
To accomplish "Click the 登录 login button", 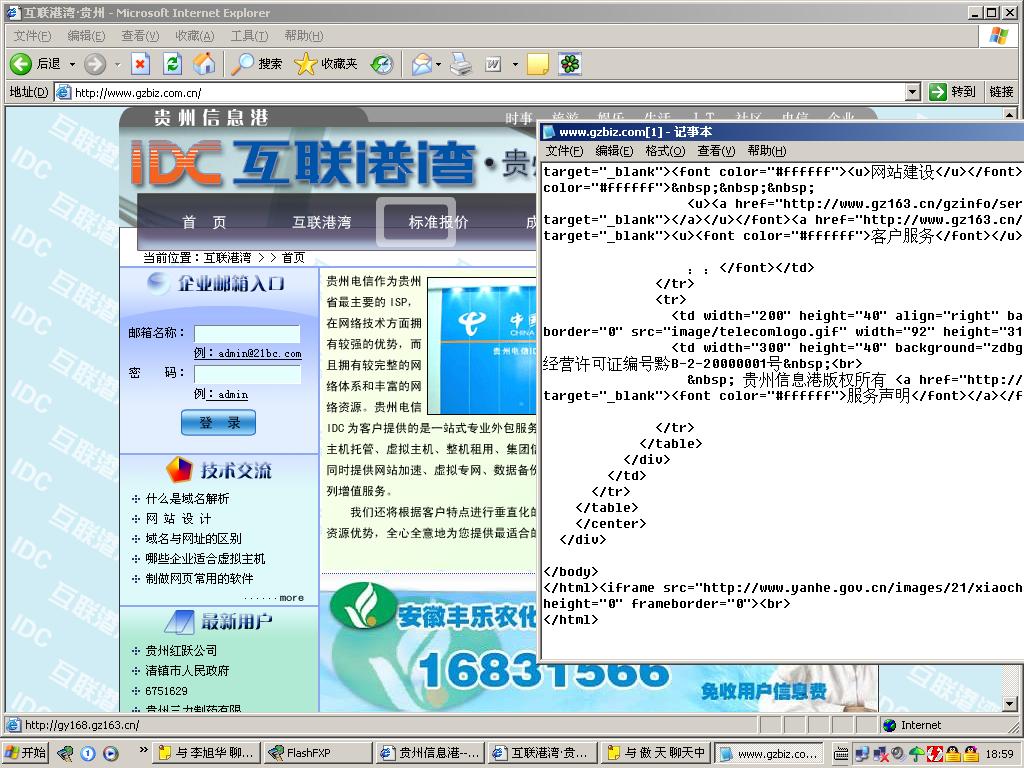I will pos(218,423).
